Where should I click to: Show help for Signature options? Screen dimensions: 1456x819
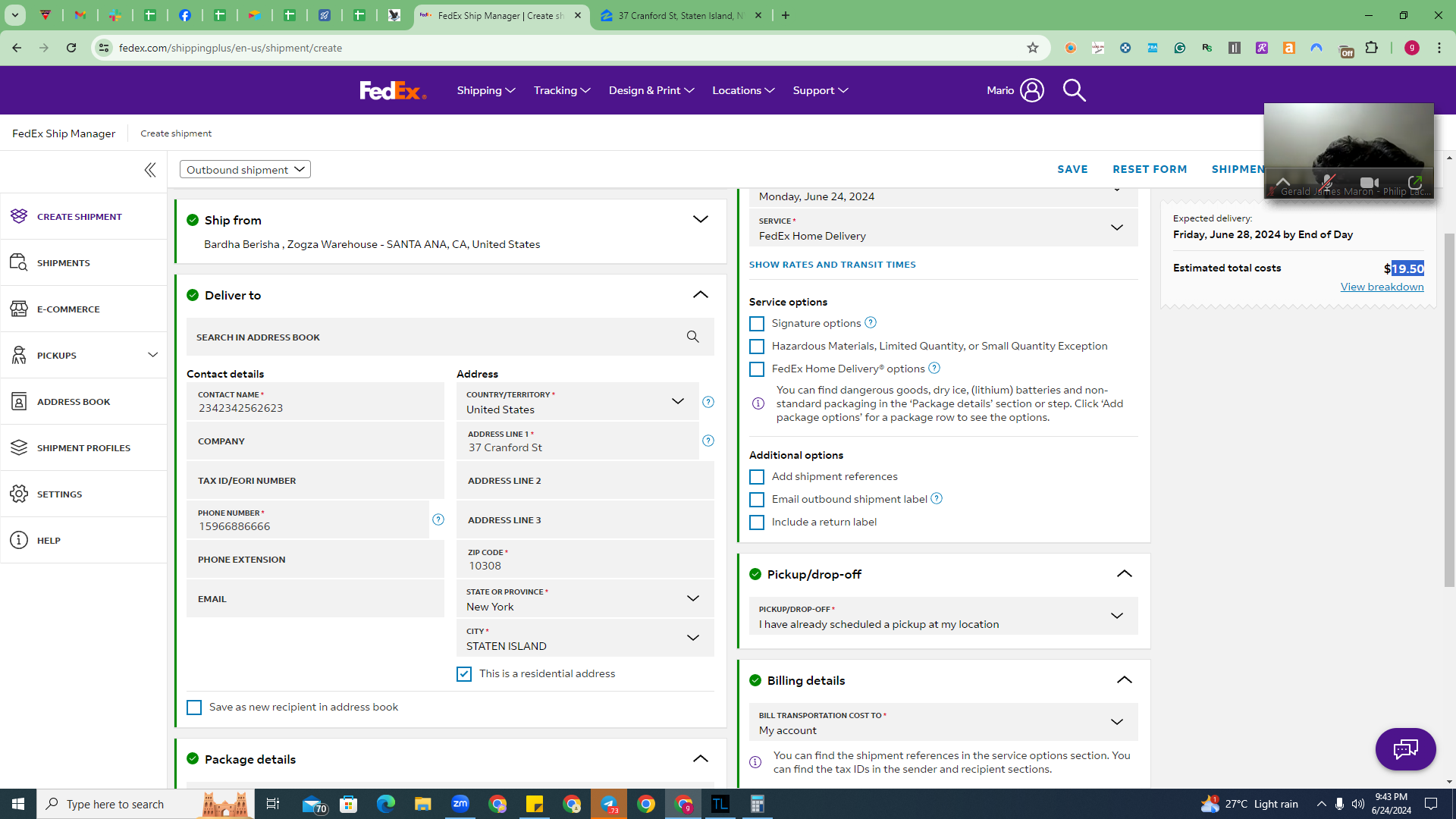point(871,322)
